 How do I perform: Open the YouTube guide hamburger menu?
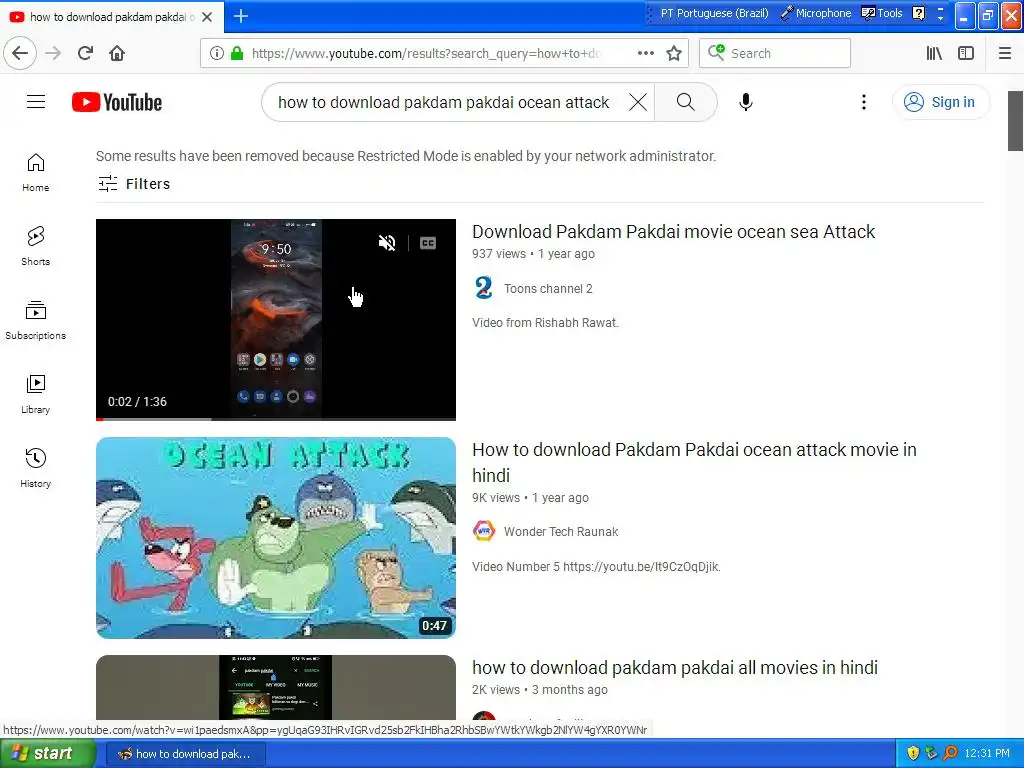point(36,102)
